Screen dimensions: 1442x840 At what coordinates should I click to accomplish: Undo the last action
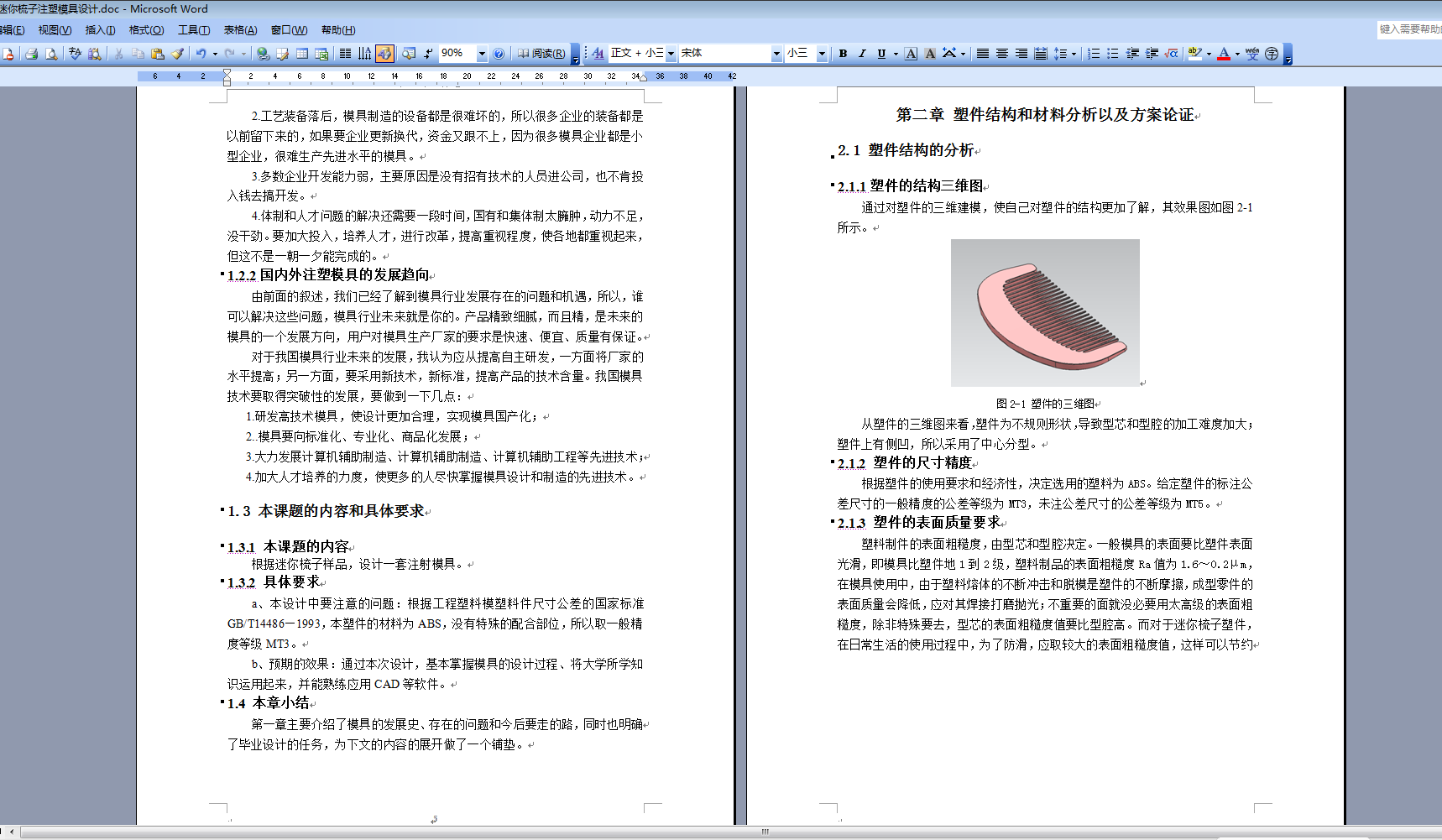[x=201, y=54]
